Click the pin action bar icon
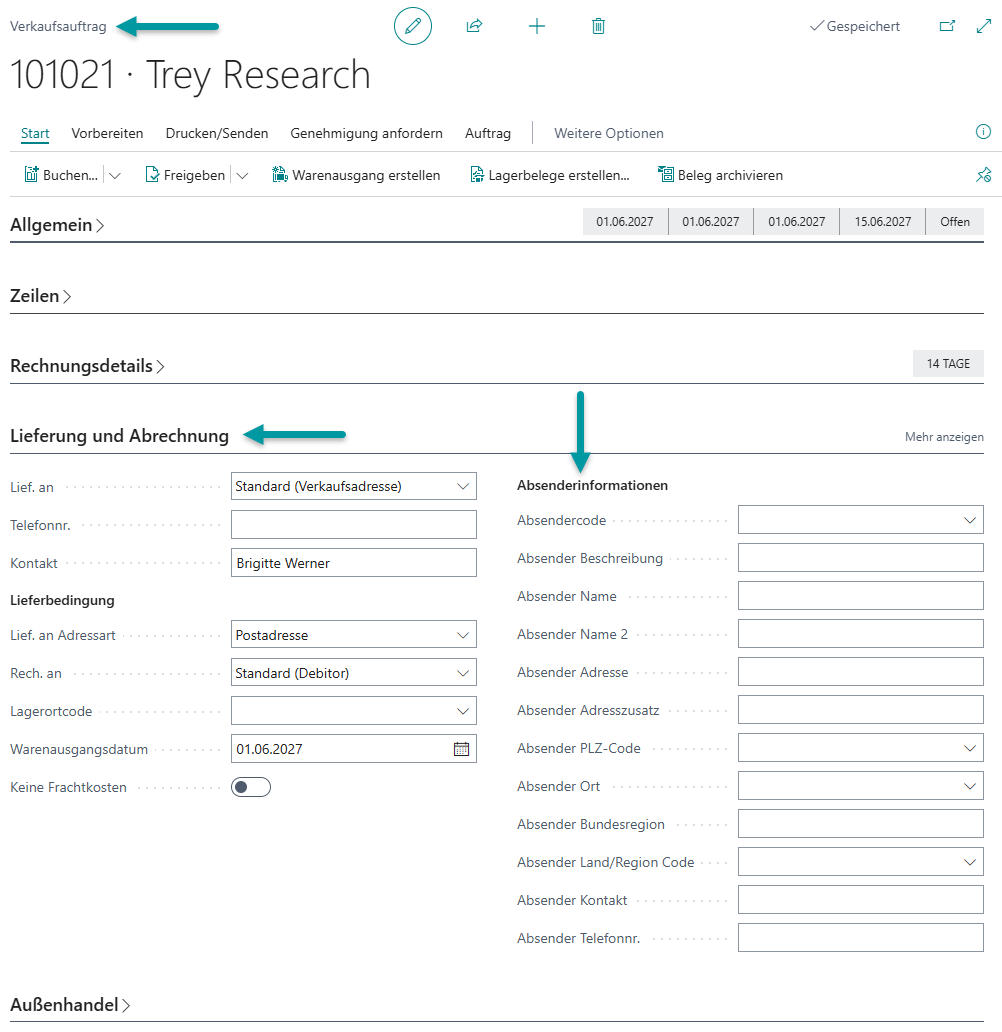 click(x=984, y=175)
